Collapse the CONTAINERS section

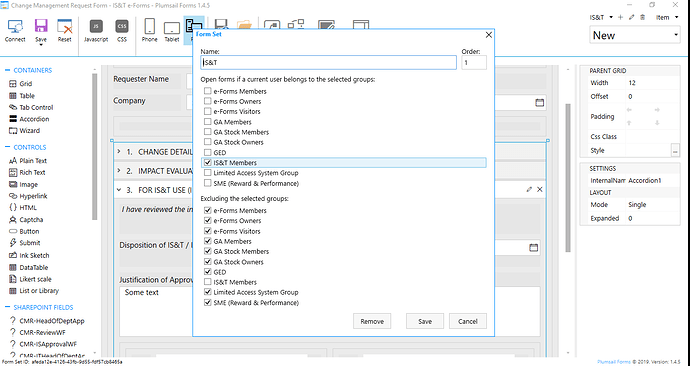7,70
